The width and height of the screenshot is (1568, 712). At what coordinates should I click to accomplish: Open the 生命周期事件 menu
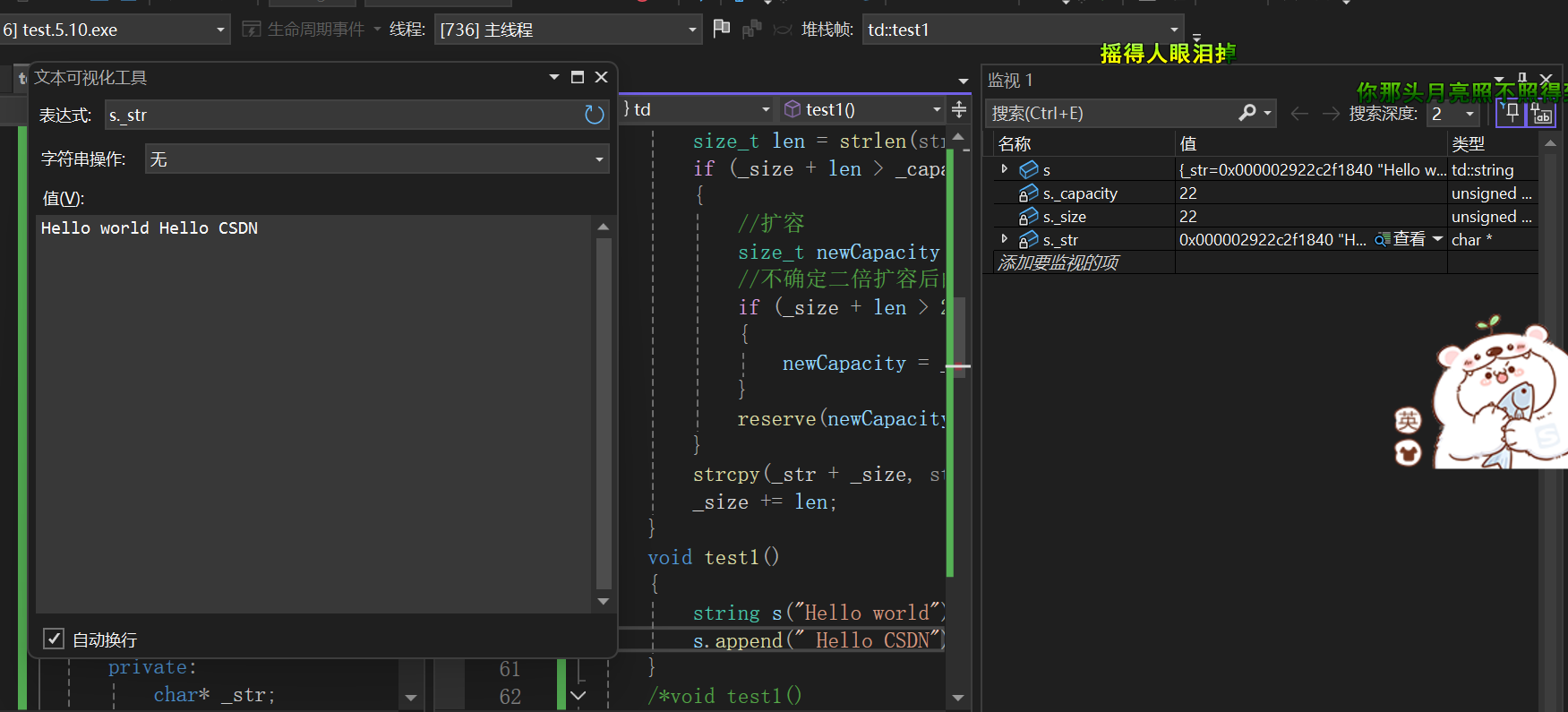pos(311,30)
